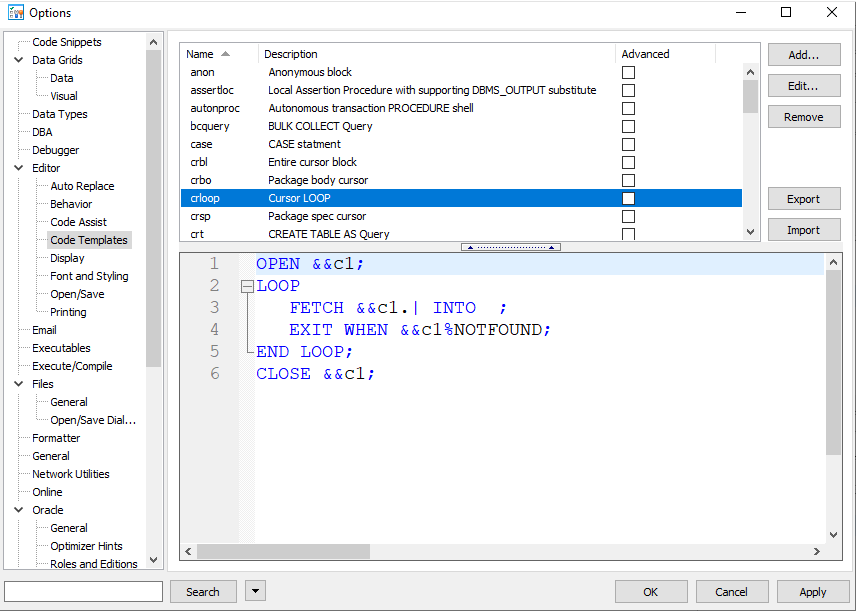Import code templates
Viewport: 856px width, 611px height.
point(804,230)
